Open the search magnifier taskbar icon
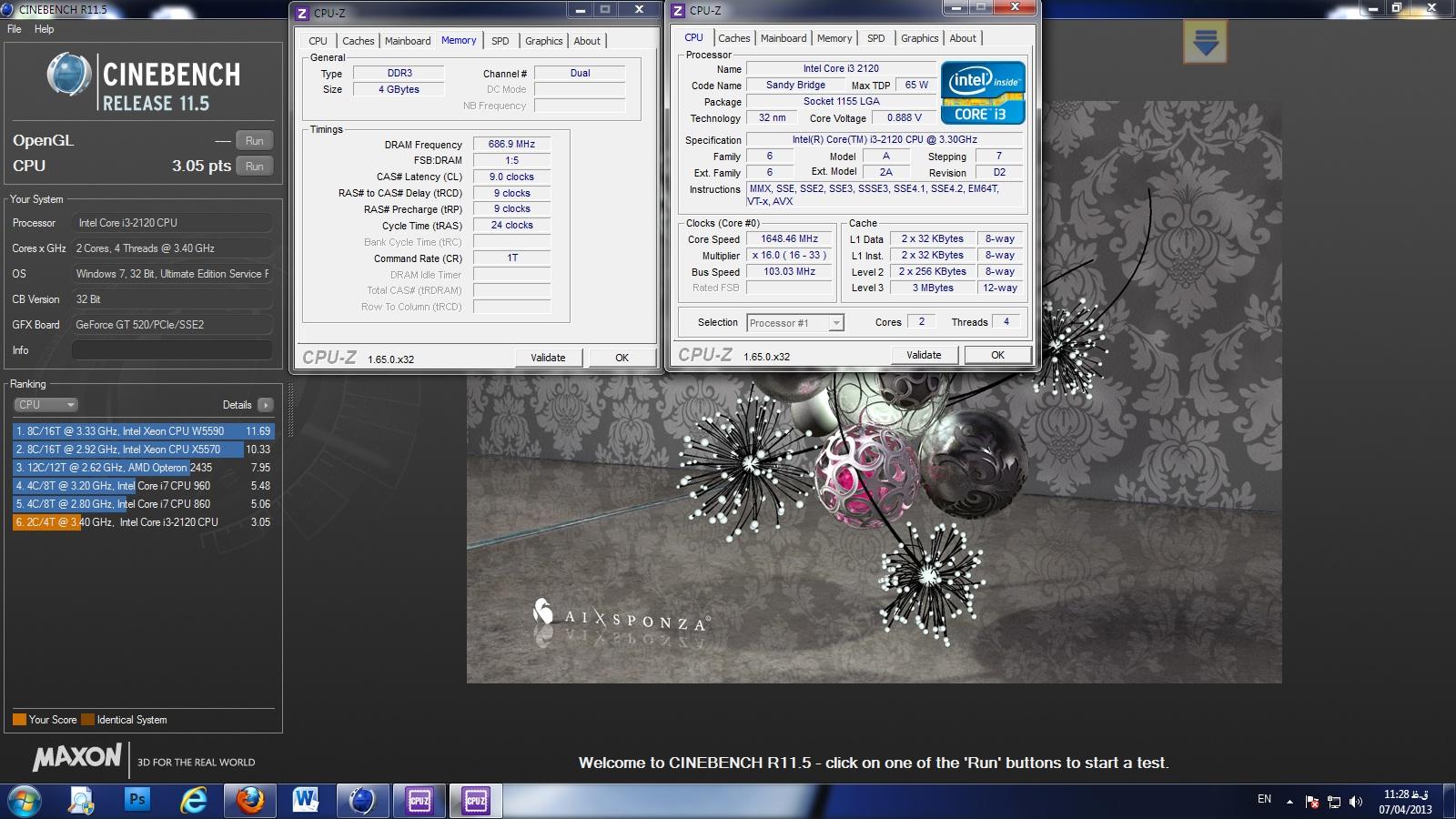 (x=82, y=801)
